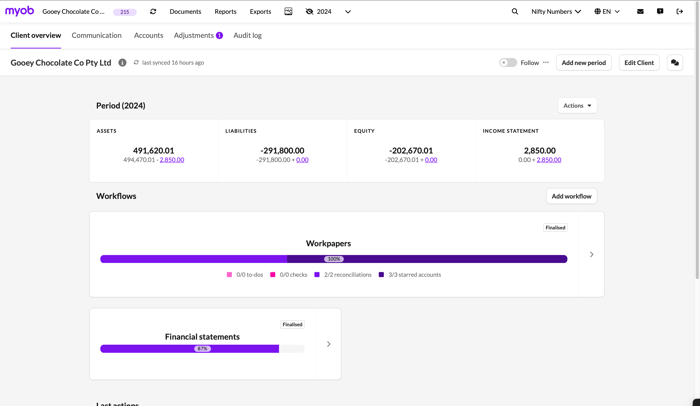Click the Workpapers 100% progress bar
Screen dimensions: 700x406
[x=333, y=259]
